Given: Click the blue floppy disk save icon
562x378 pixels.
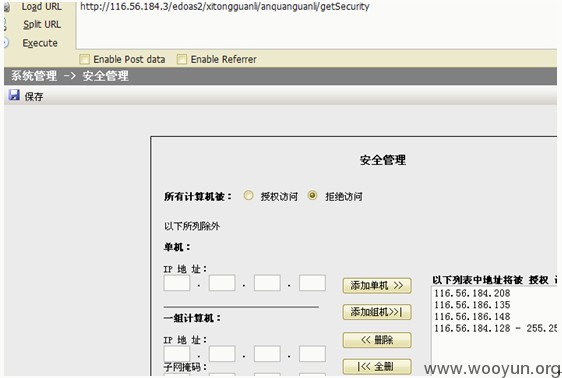Looking at the screenshot, I should (x=14, y=95).
